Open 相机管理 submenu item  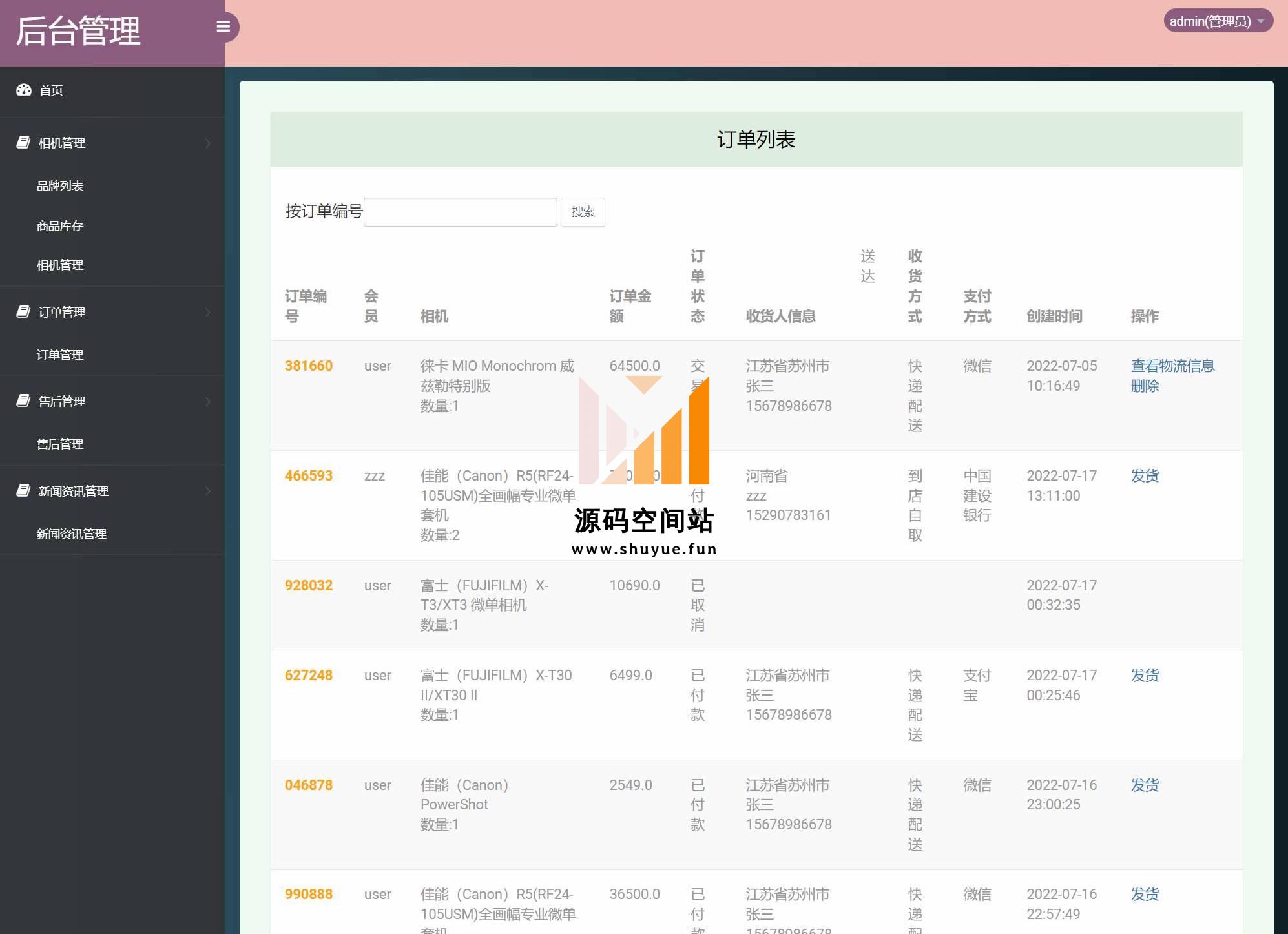(60, 265)
